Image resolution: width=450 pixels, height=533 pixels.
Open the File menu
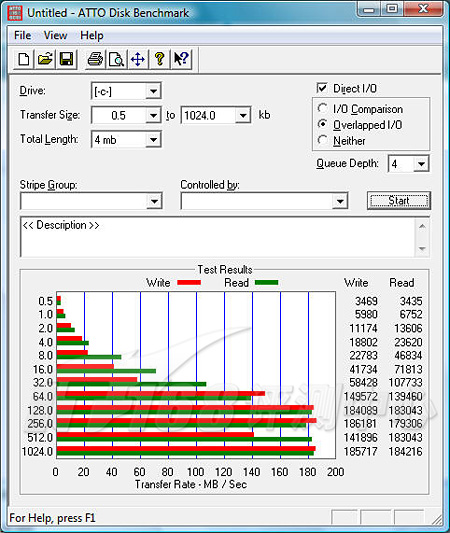click(x=22, y=35)
